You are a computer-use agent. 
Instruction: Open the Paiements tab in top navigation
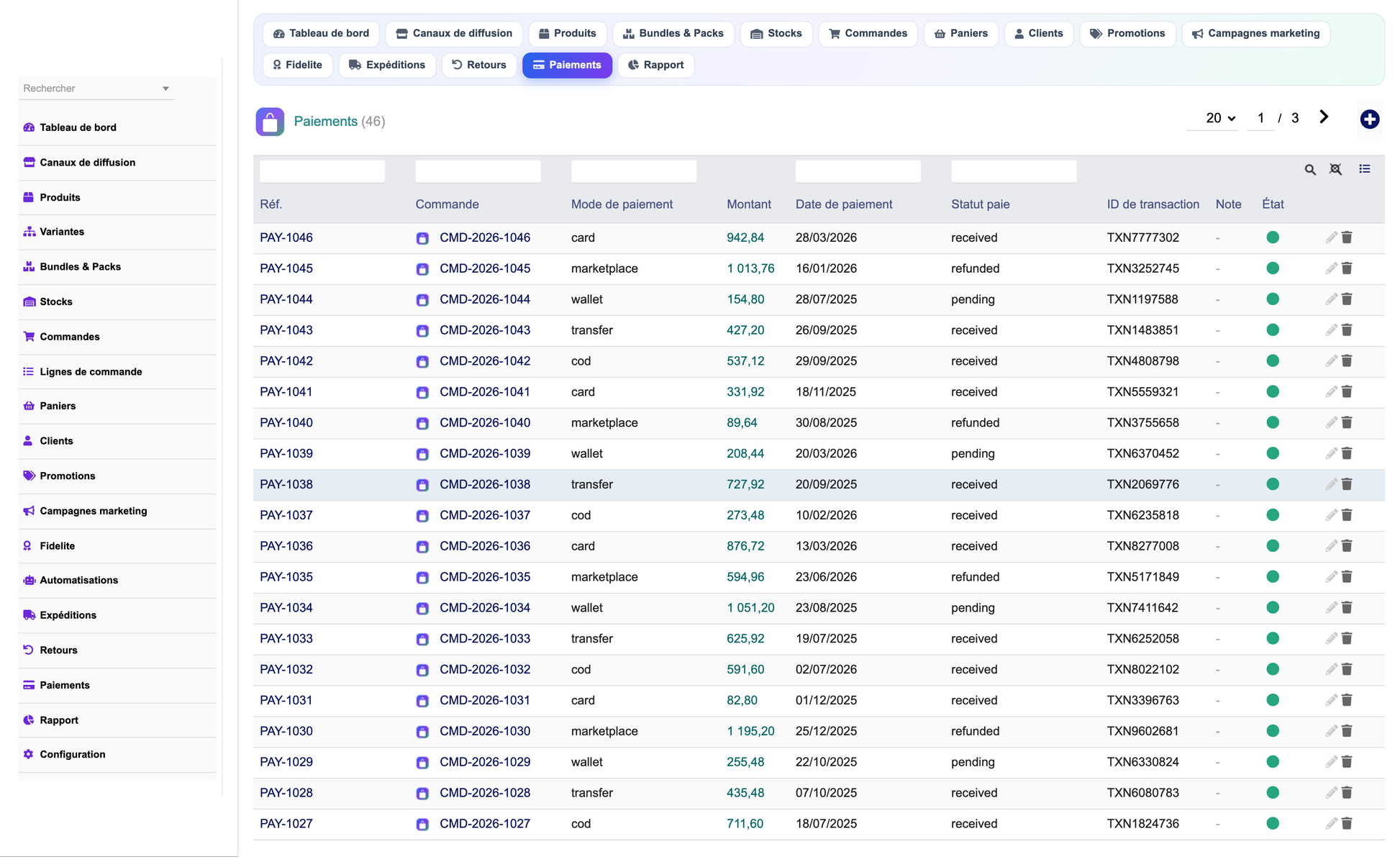[567, 65]
